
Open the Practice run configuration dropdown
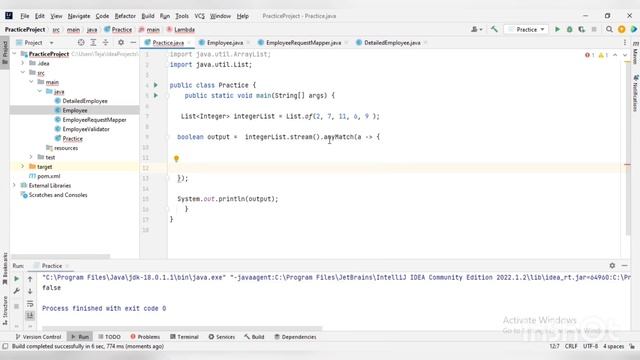click(527, 29)
